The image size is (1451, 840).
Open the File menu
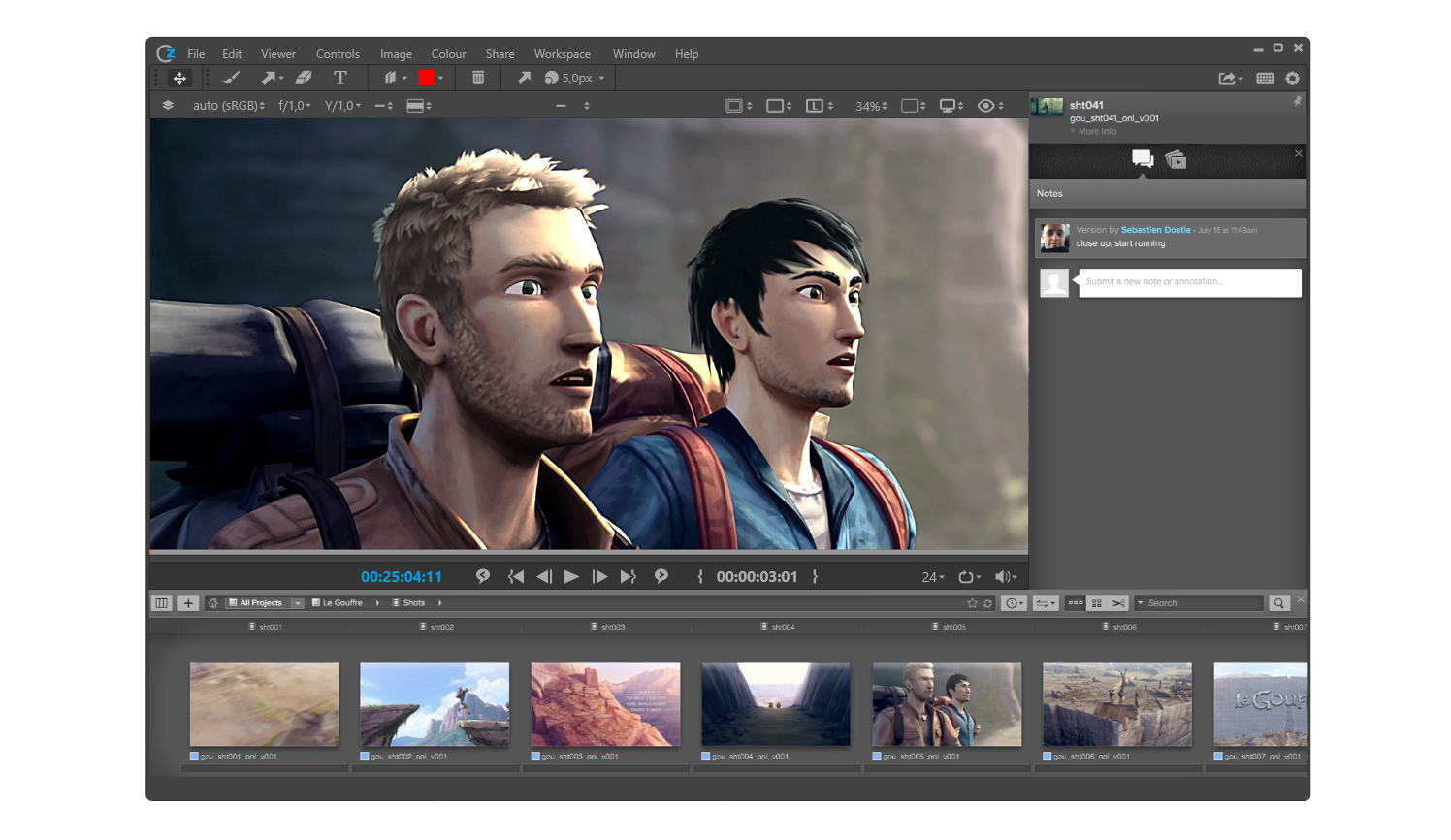[196, 54]
